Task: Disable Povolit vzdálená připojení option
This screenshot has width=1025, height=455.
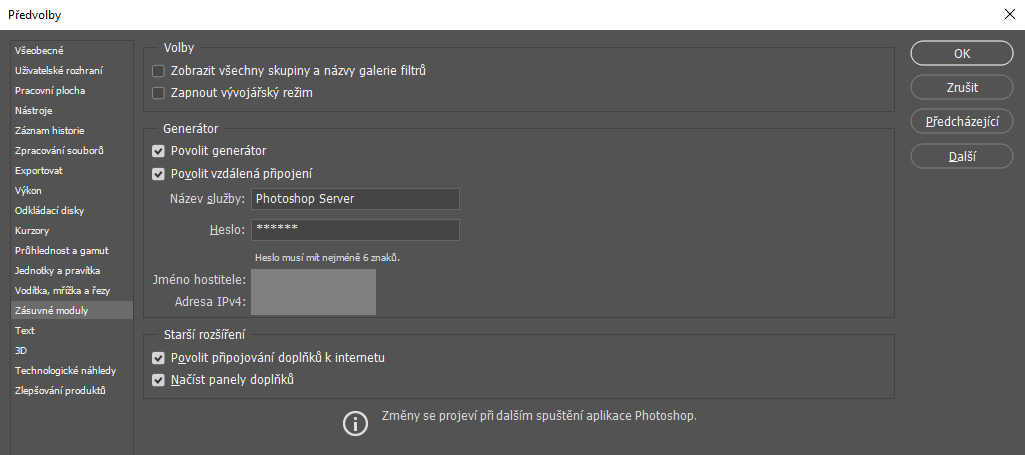Action: (x=158, y=173)
